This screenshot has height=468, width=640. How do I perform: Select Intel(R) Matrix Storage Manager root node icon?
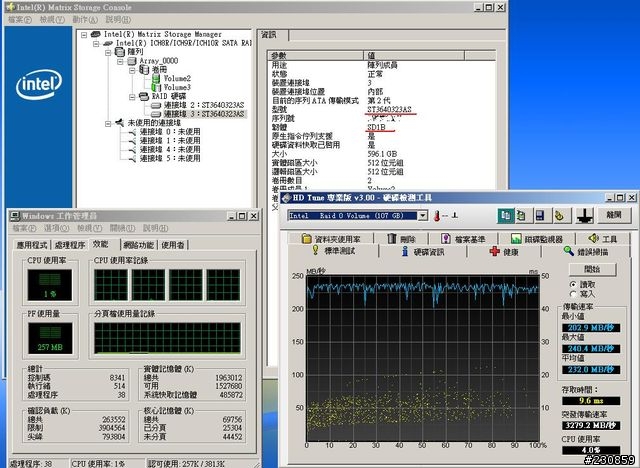point(96,34)
